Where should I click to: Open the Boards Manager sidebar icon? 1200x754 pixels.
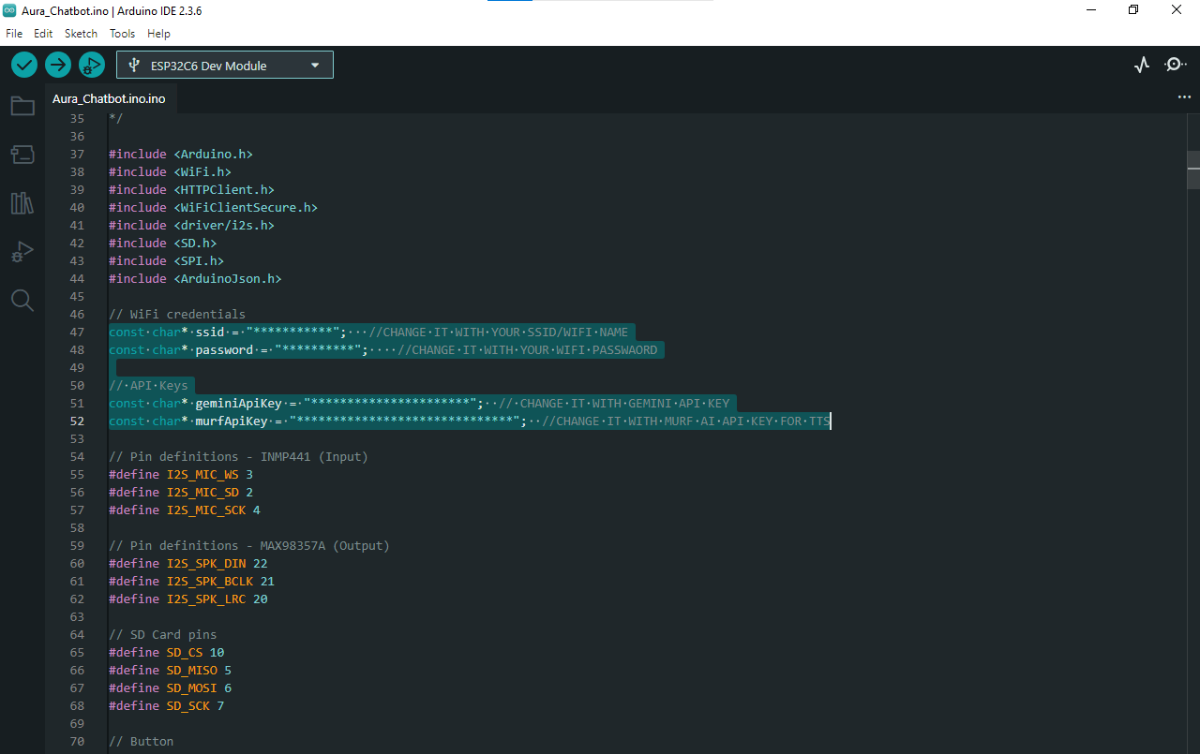(22, 154)
